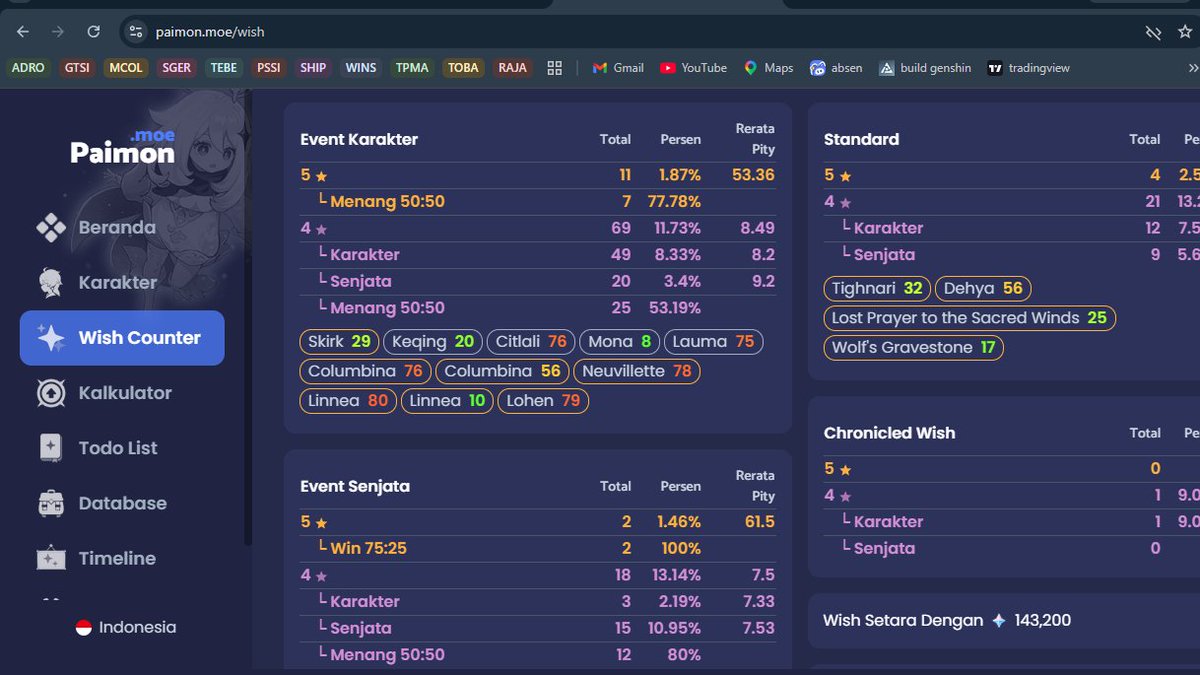Image resolution: width=1200 pixels, height=675 pixels.
Task: Click the Event Karakter heading
Action: 359,139
